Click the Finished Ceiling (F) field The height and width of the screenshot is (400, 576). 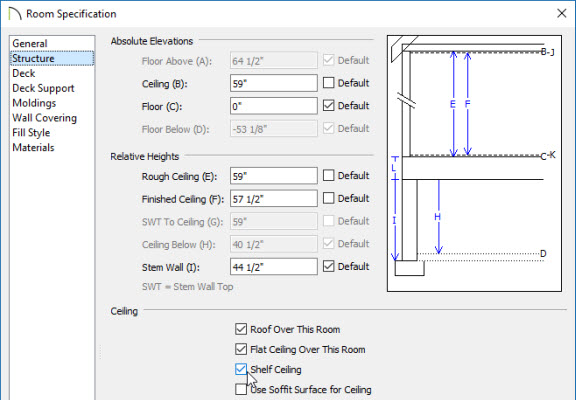point(274,199)
